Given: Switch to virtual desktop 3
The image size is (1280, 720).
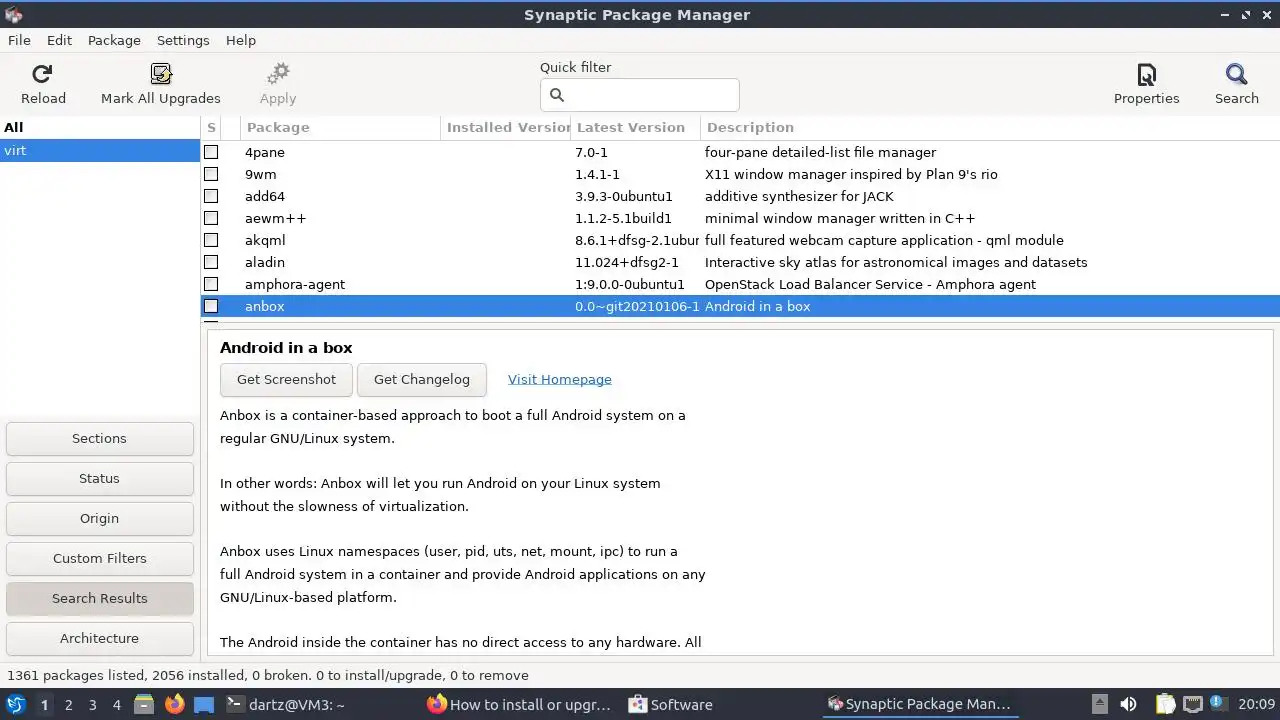Looking at the screenshot, I should click(x=92, y=704).
